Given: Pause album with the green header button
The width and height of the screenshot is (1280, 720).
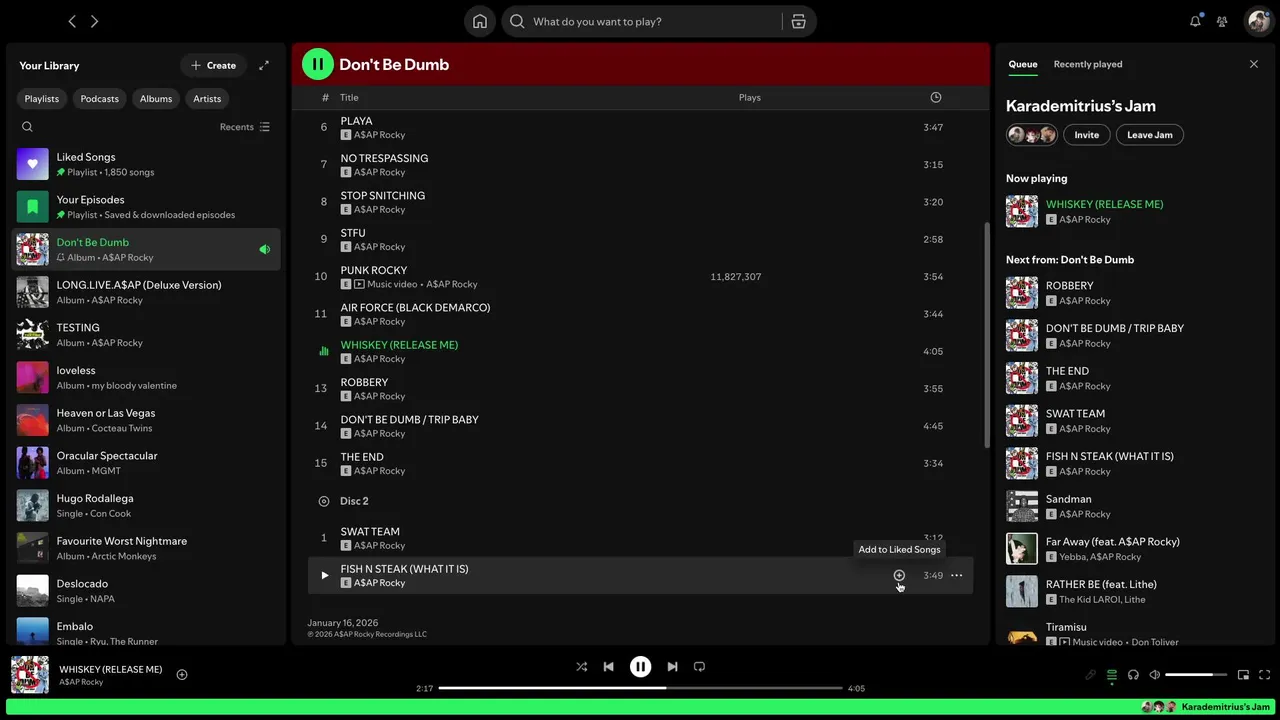Looking at the screenshot, I should 318,64.
